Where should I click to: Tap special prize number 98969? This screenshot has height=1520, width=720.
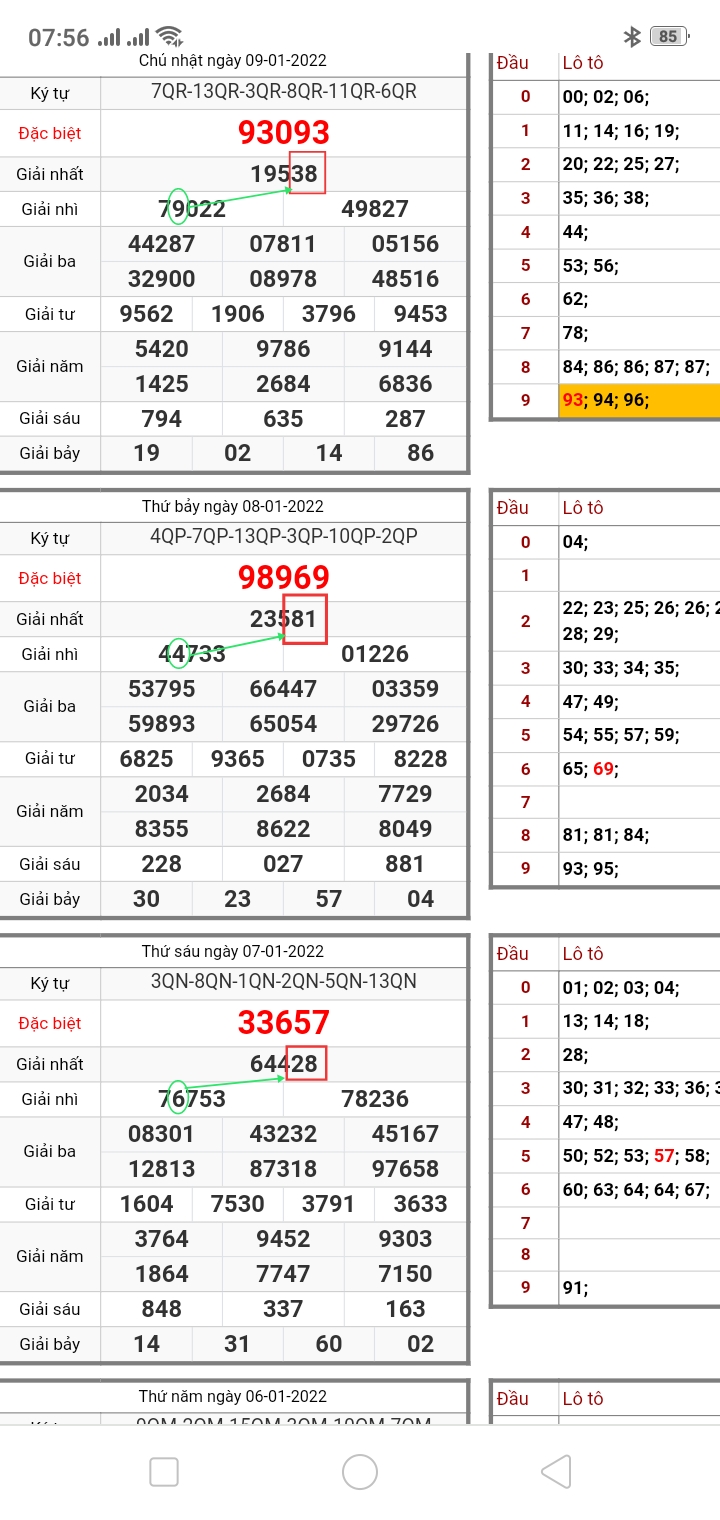coord(284,578)
